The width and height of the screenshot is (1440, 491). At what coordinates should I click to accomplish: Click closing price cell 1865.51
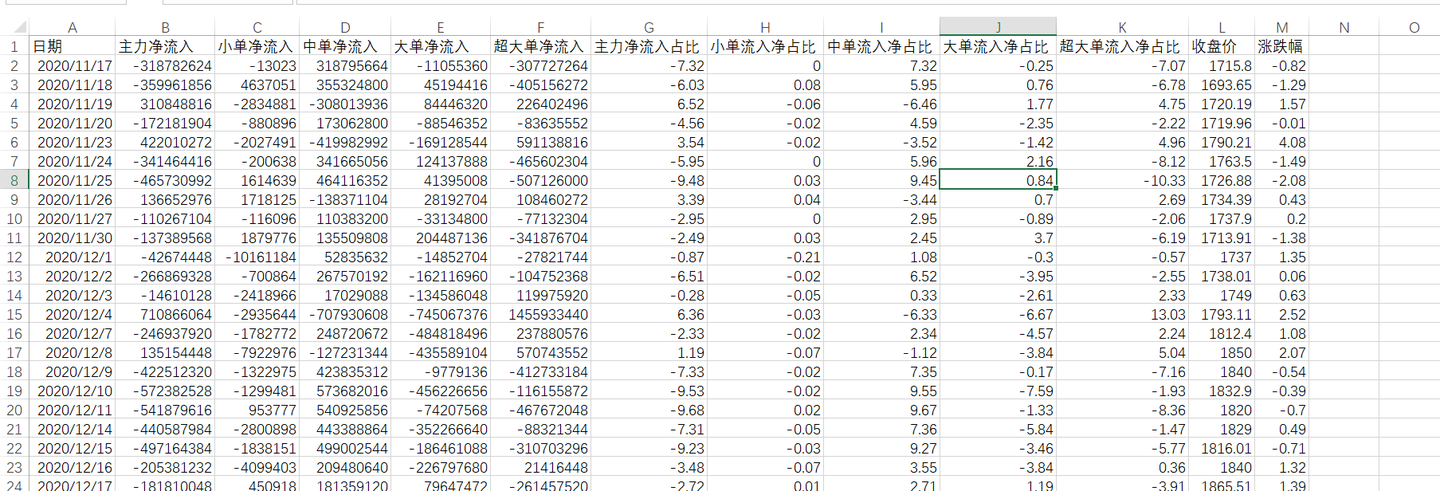1221,485
